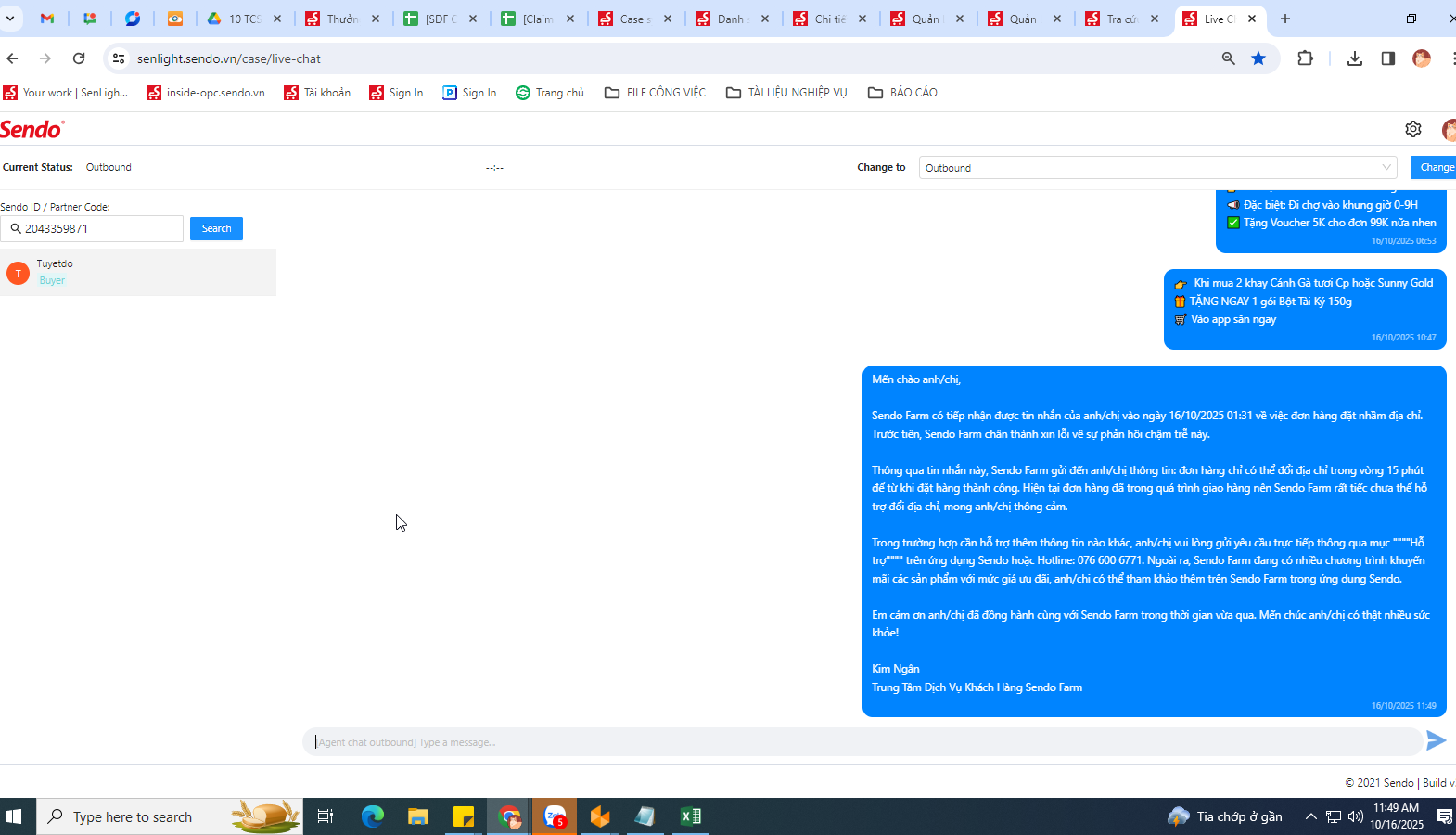Image resolution: width=1456 pixels, height=835 pixels.
Task: Open the Gmail pinned tab
Action: tap(47, 19)
